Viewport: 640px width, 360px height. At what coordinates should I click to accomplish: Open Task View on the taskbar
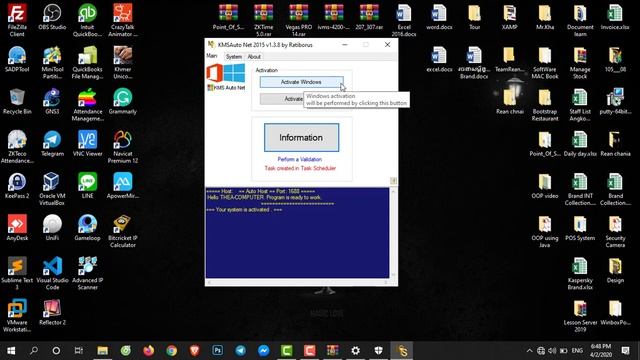(x=78, y=351)
